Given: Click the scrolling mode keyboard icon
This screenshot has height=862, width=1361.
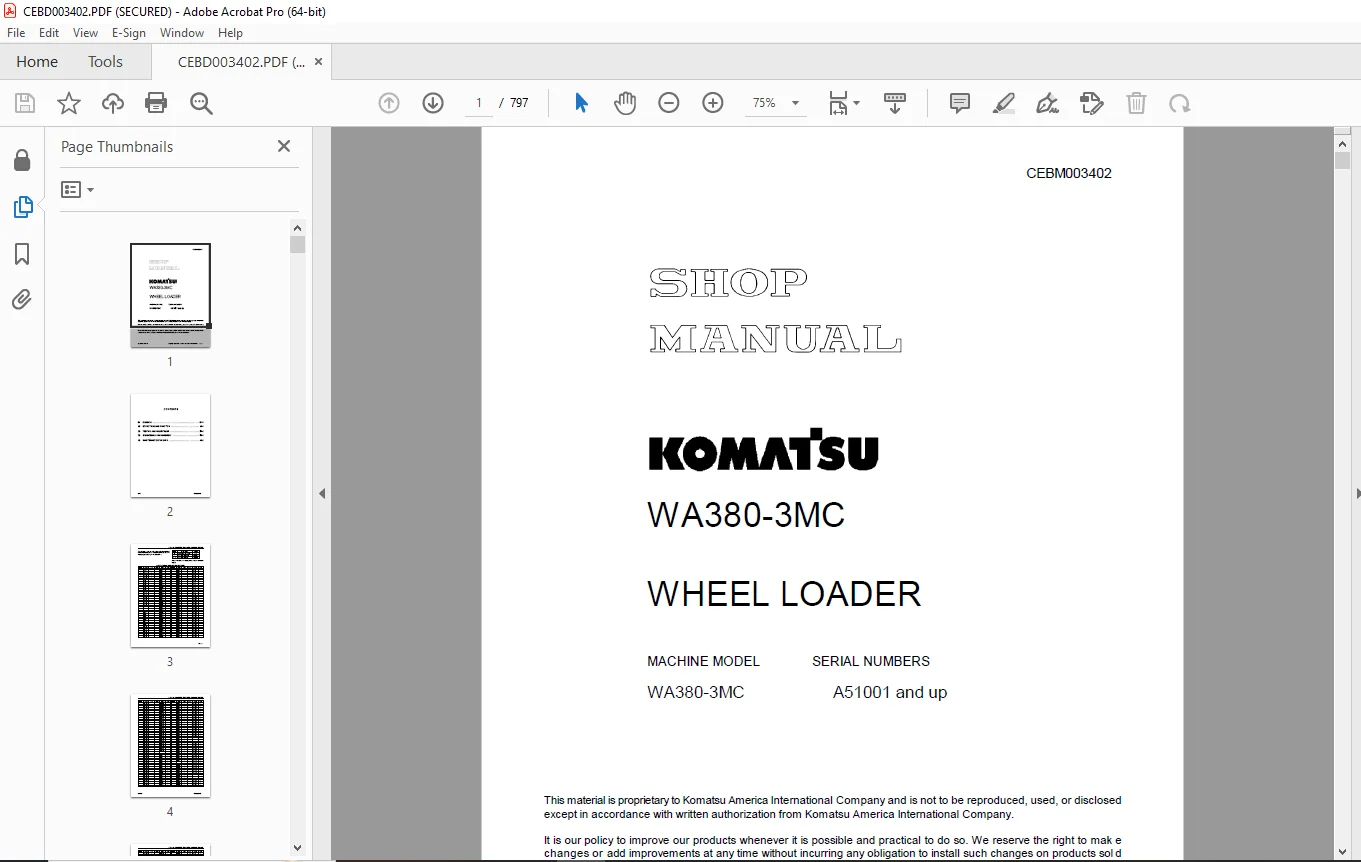Looking at the screenshot, I should [x=895, y=103].
